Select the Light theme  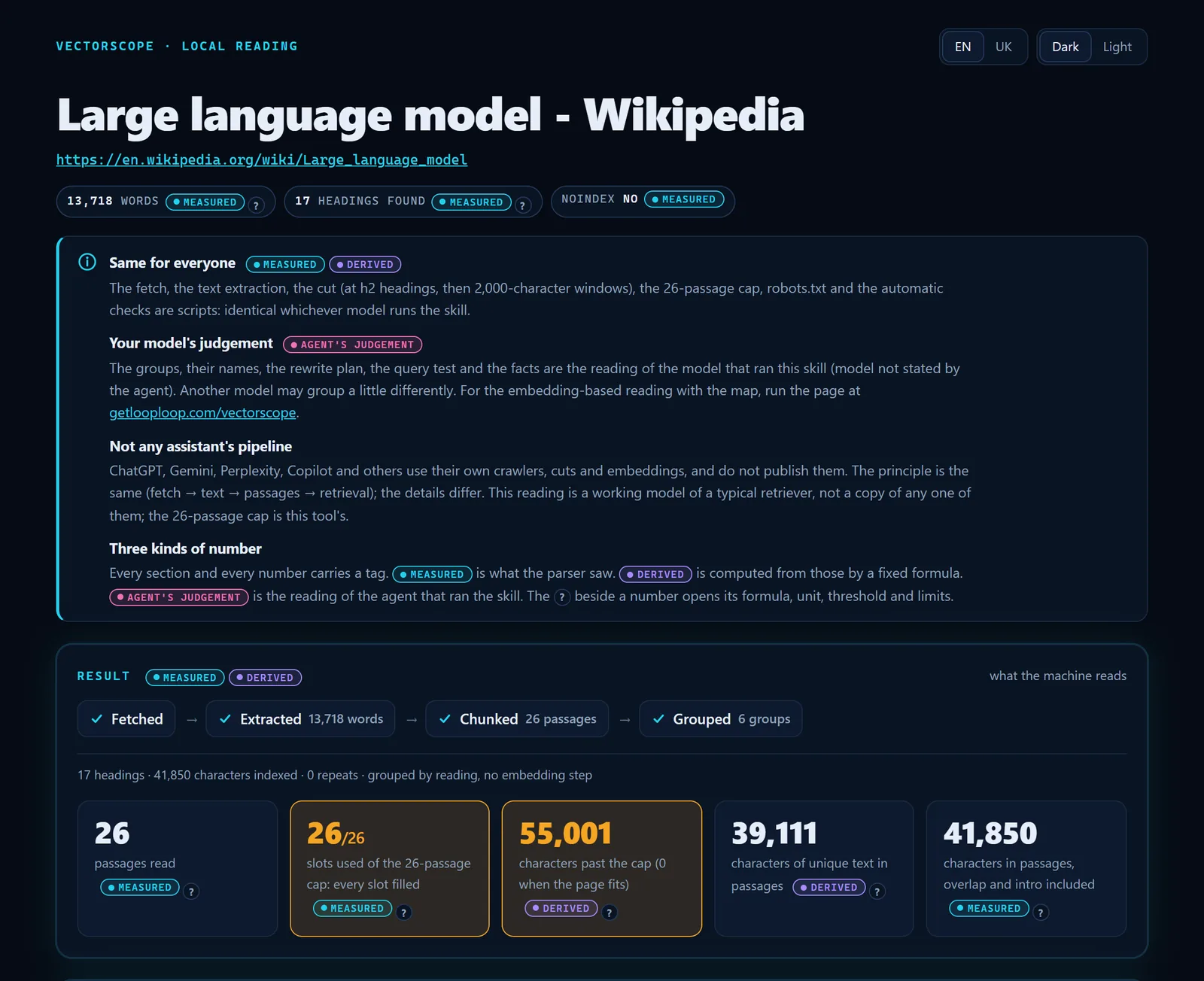coord(1117,47)
